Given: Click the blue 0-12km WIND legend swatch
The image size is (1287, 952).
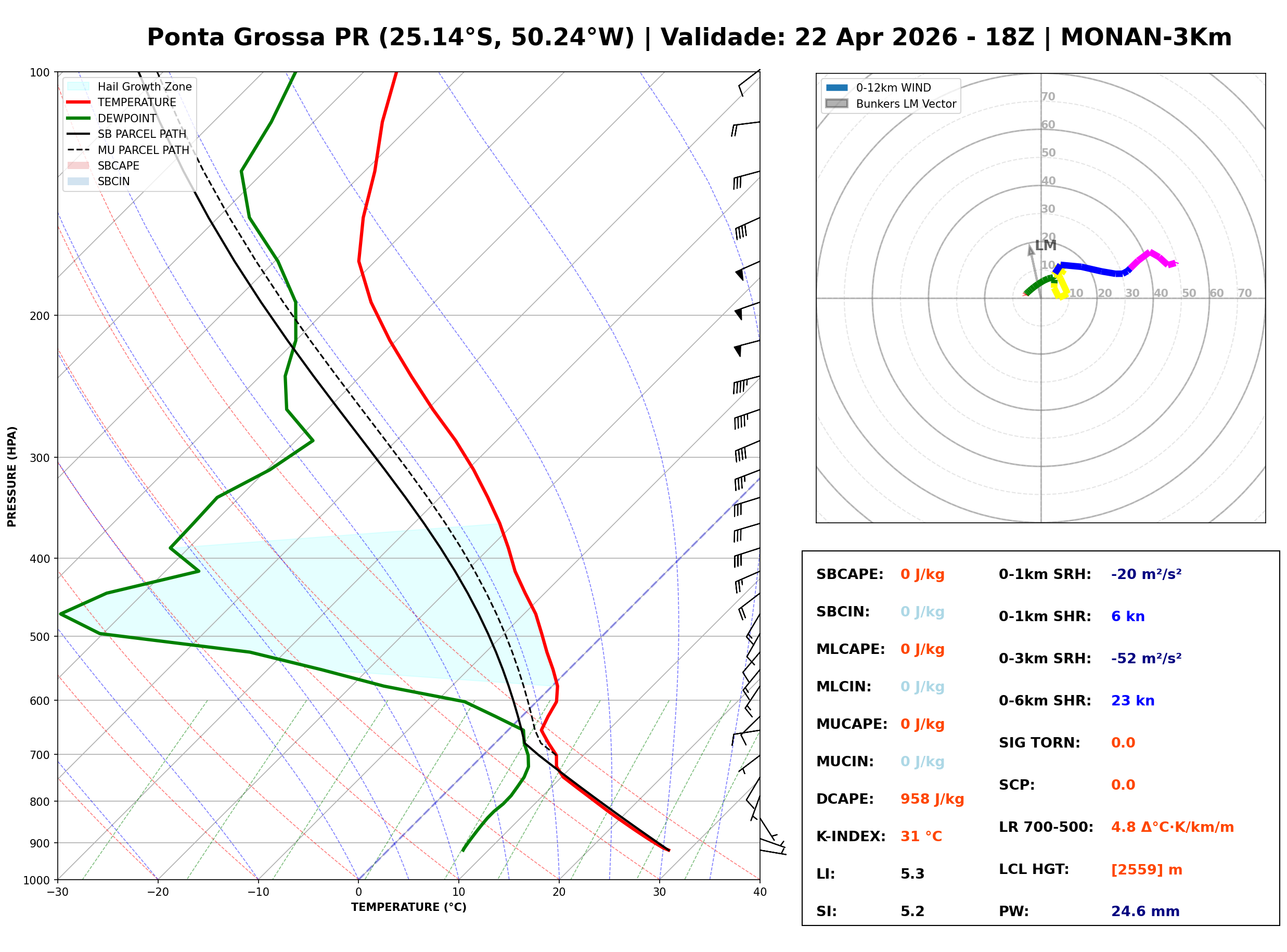Looking at the screenshot, I should [x=836, y=87].
